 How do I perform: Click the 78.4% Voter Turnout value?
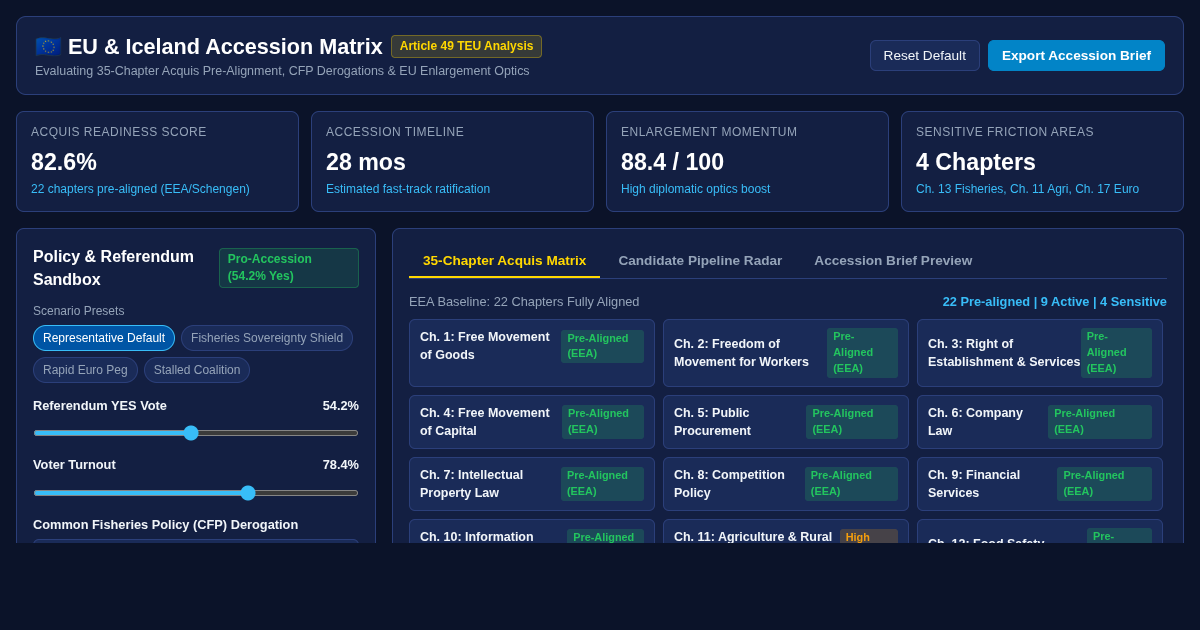(x=340, y=464)
